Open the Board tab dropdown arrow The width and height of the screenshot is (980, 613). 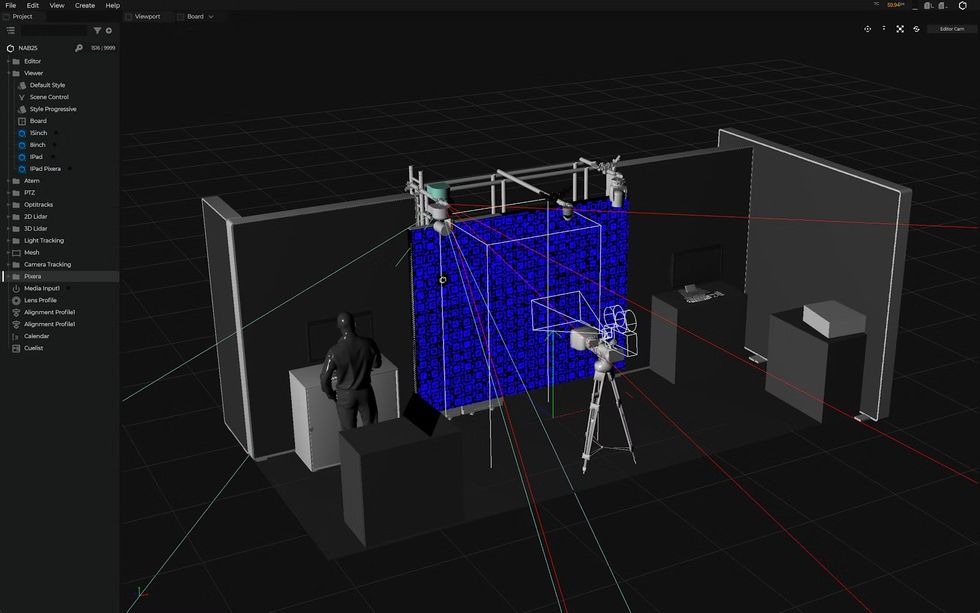click(212, 16)
